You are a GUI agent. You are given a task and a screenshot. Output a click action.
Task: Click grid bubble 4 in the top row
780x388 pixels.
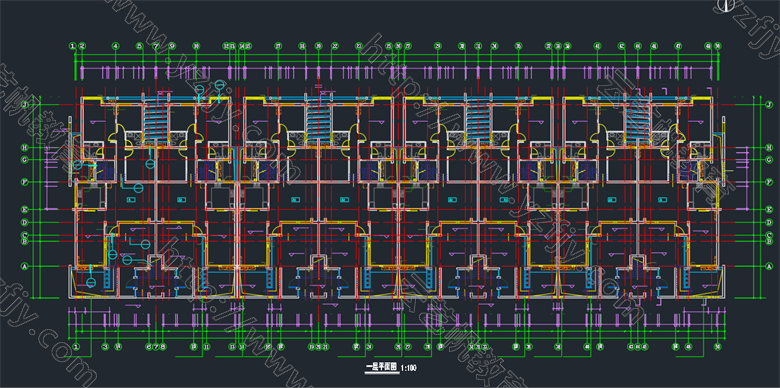point(115,46)
